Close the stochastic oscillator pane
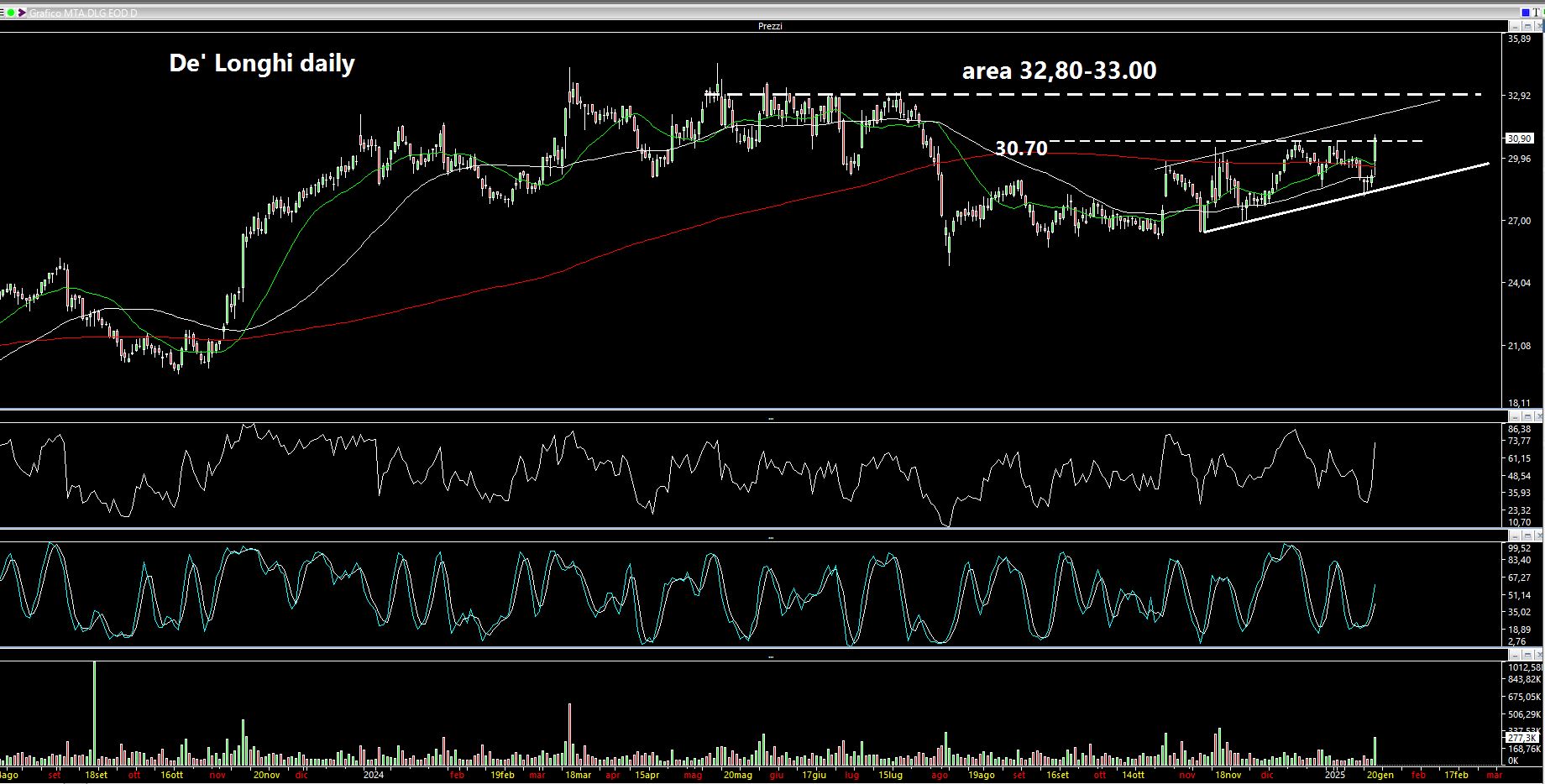The width and height of the screenshot is (1545, 784). coord(1539,536)
